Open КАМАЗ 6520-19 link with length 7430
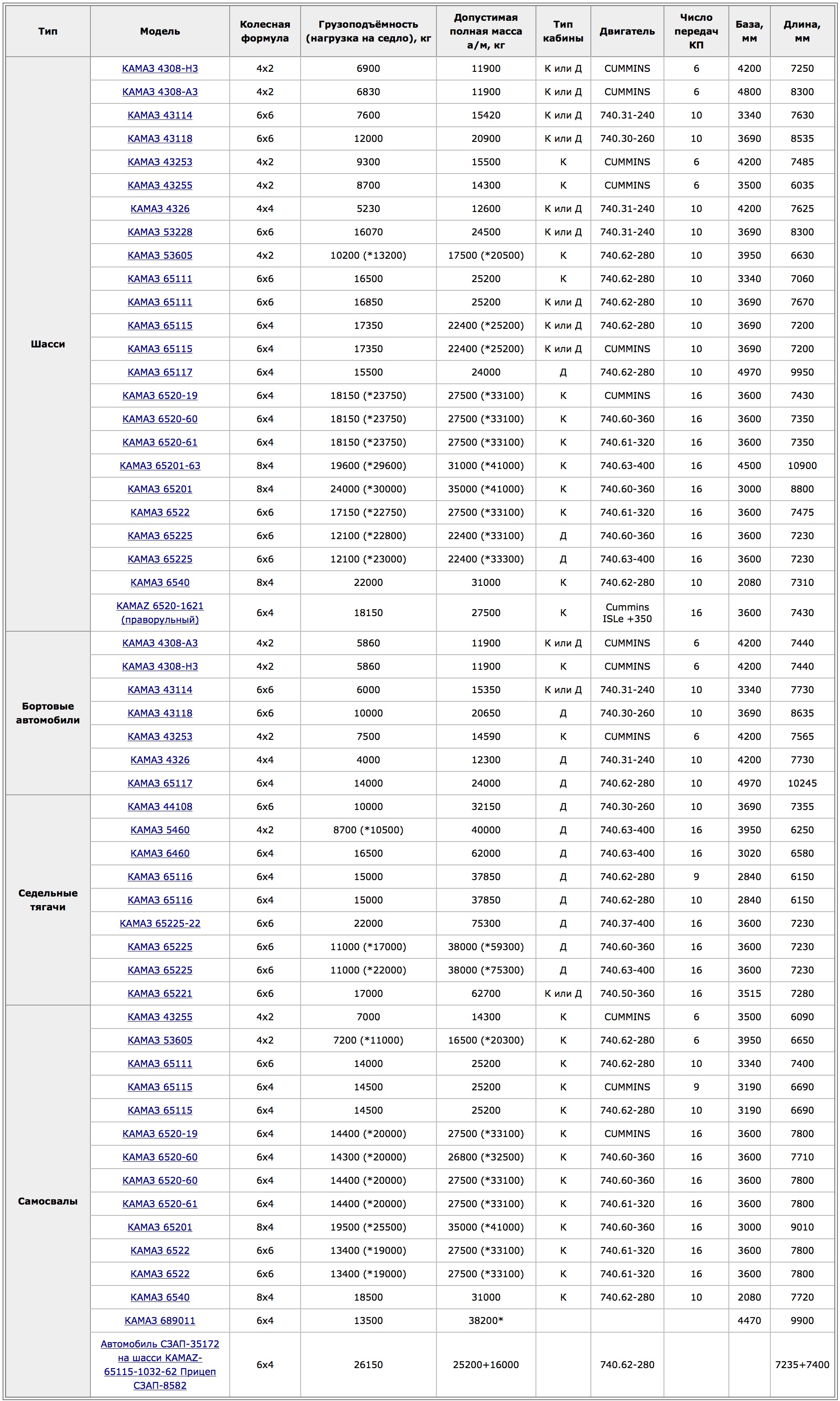The height and width of the screenshot is (1401, 840). click(160, 395)
